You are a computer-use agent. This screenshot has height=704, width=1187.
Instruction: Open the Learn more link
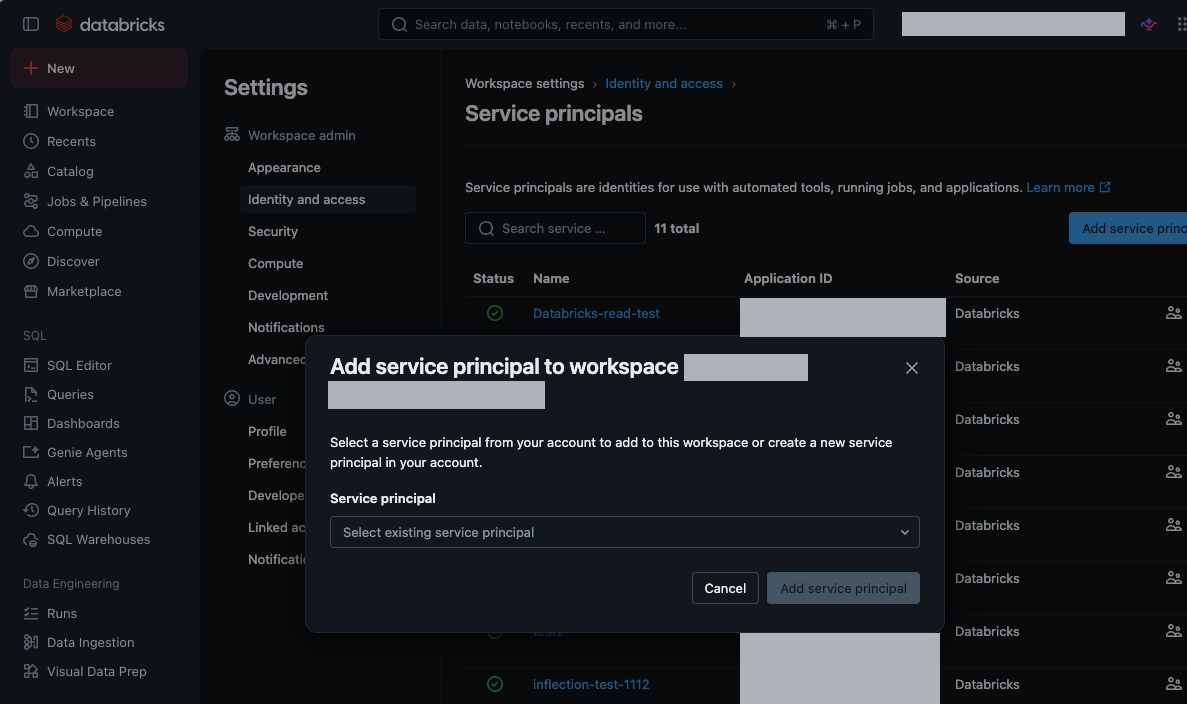point(1068,187)
